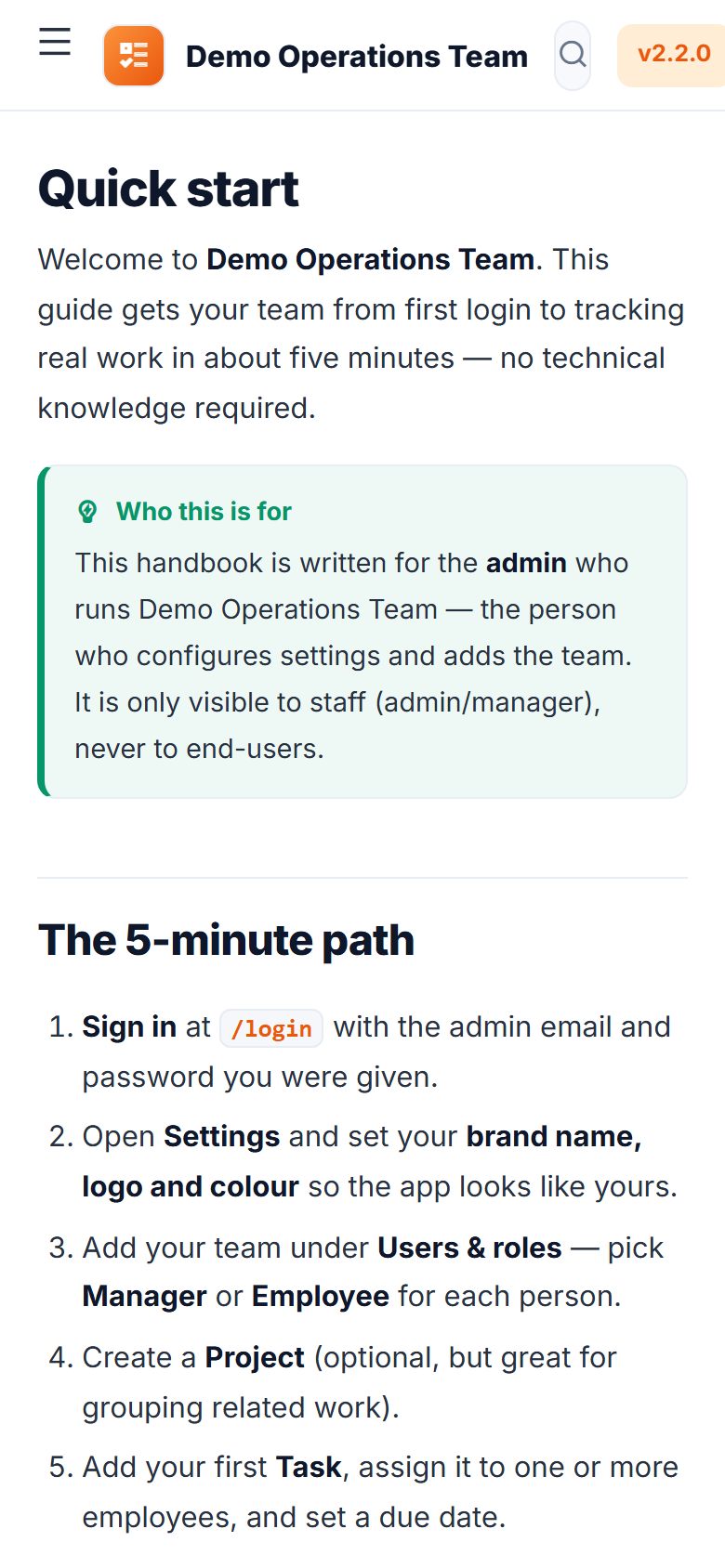725x1568 pixels.
Task: Click the Who this is for callout title
Action: (204, 512)
